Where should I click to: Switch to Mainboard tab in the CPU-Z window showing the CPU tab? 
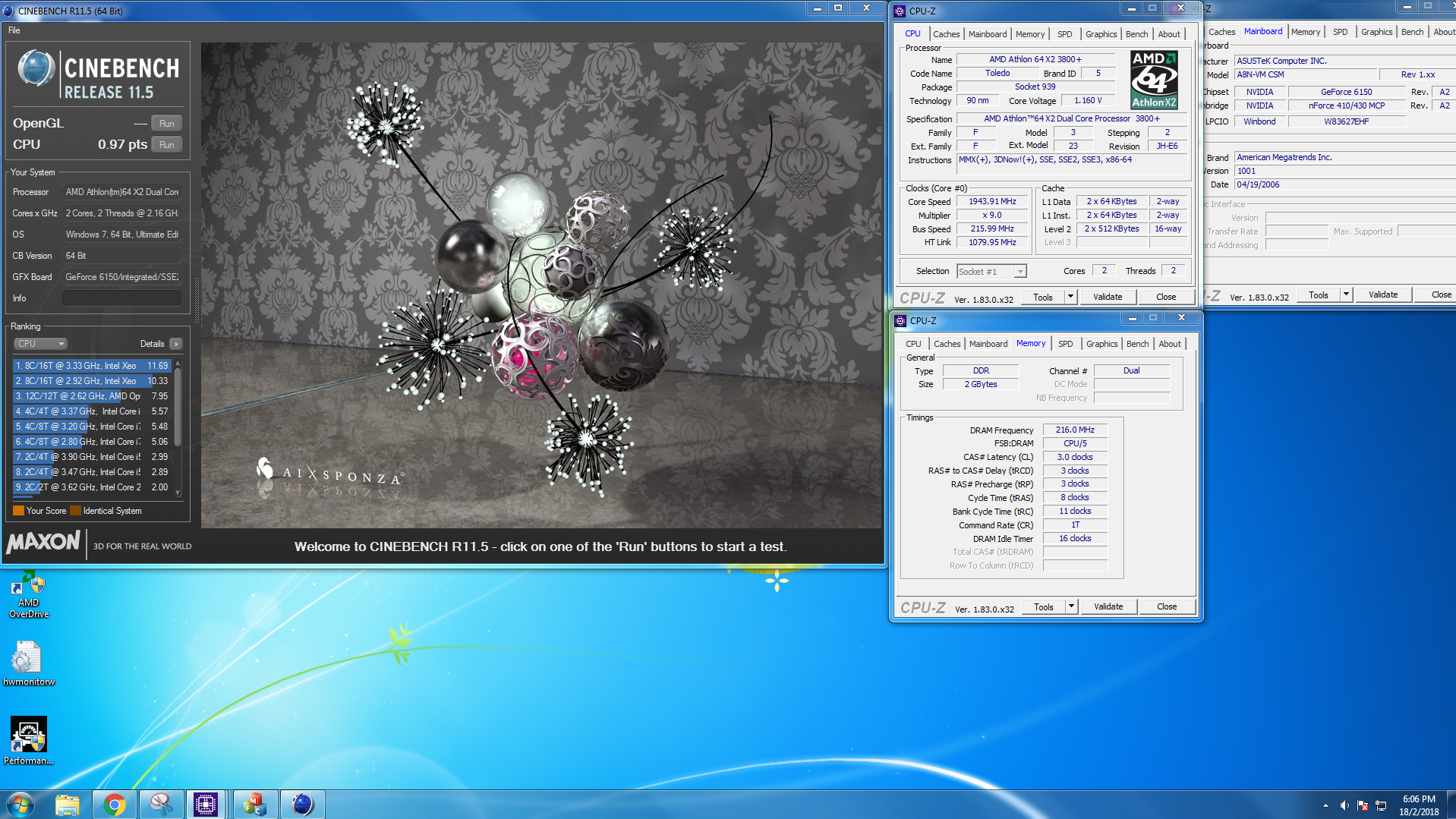point(988,34)
